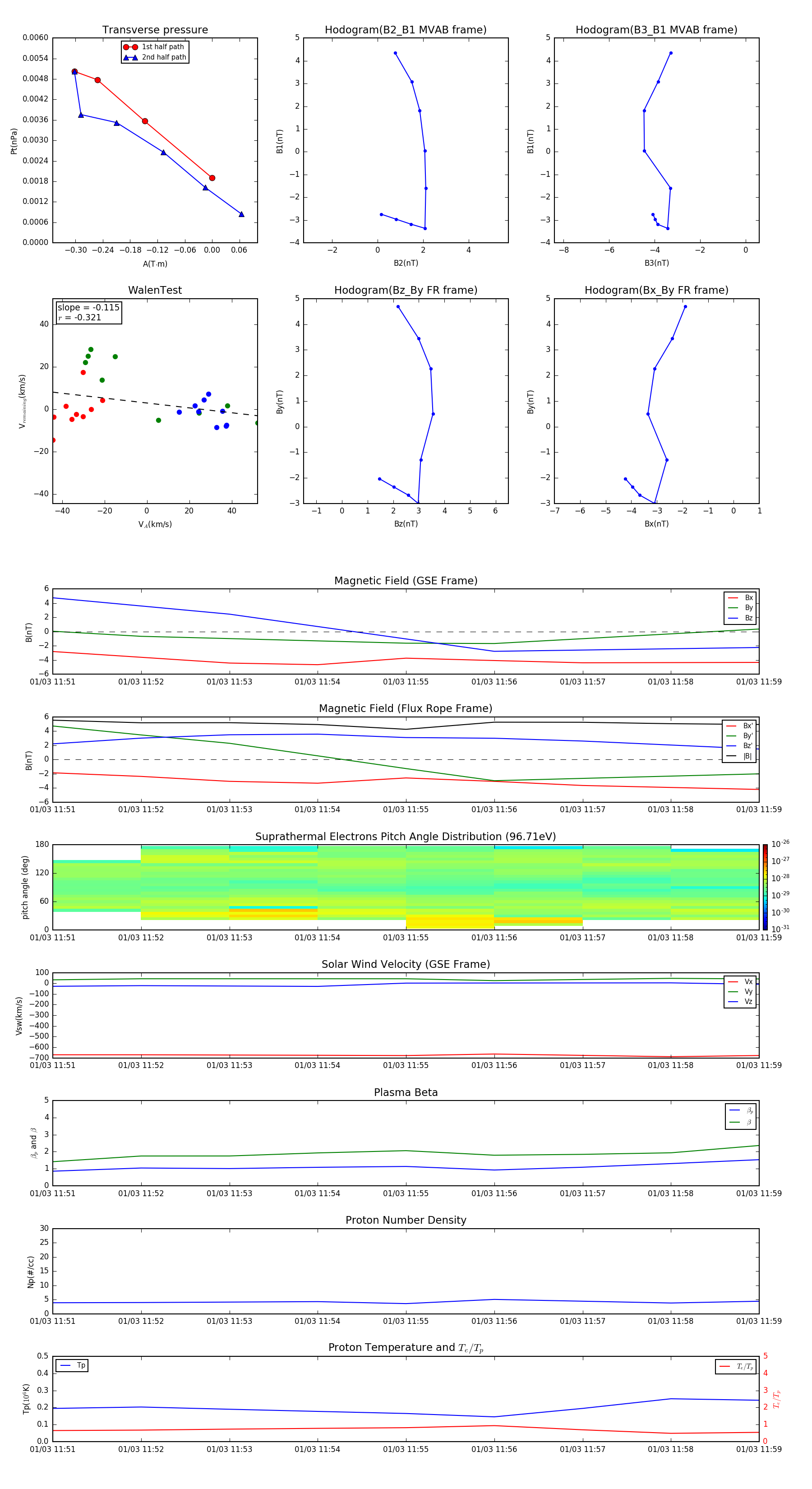Viewport: 812px width, 1489px height.
Task: Click the Bz' legend entry in Flux Rope panel
Action: [x=740, y=746]
